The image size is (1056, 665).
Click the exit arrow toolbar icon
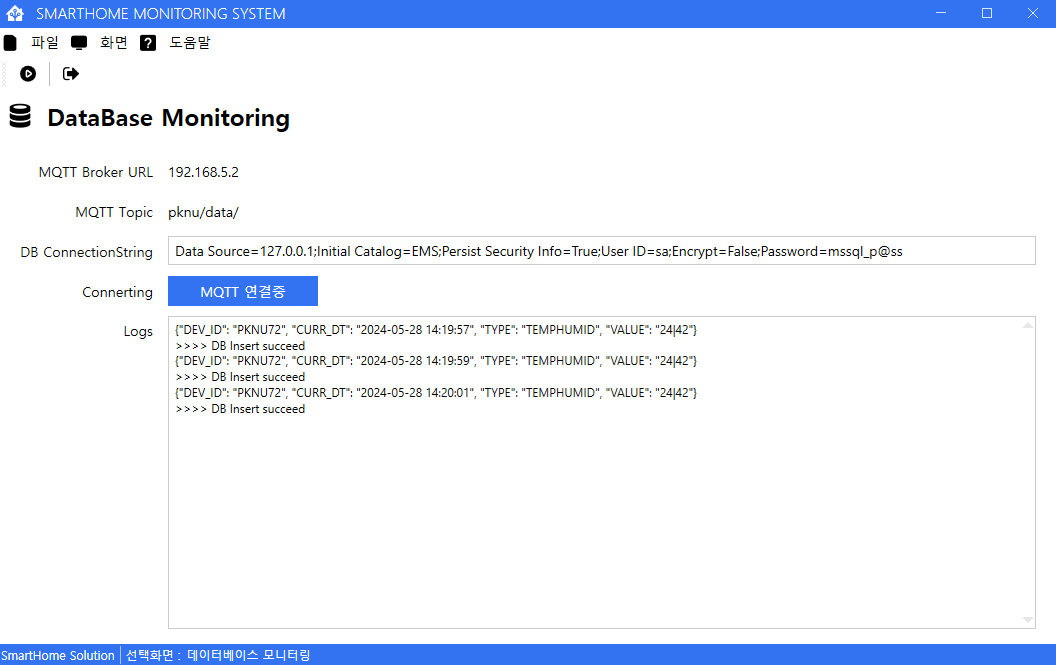pos(71,73)
